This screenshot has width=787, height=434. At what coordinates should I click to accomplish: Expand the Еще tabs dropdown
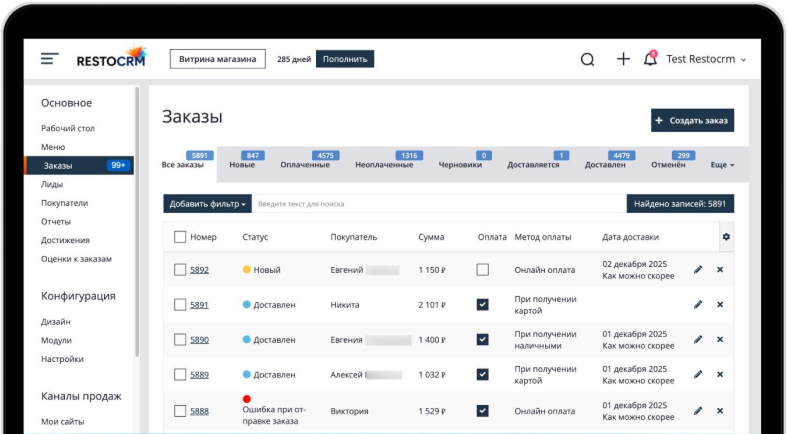tap(722, 165)
